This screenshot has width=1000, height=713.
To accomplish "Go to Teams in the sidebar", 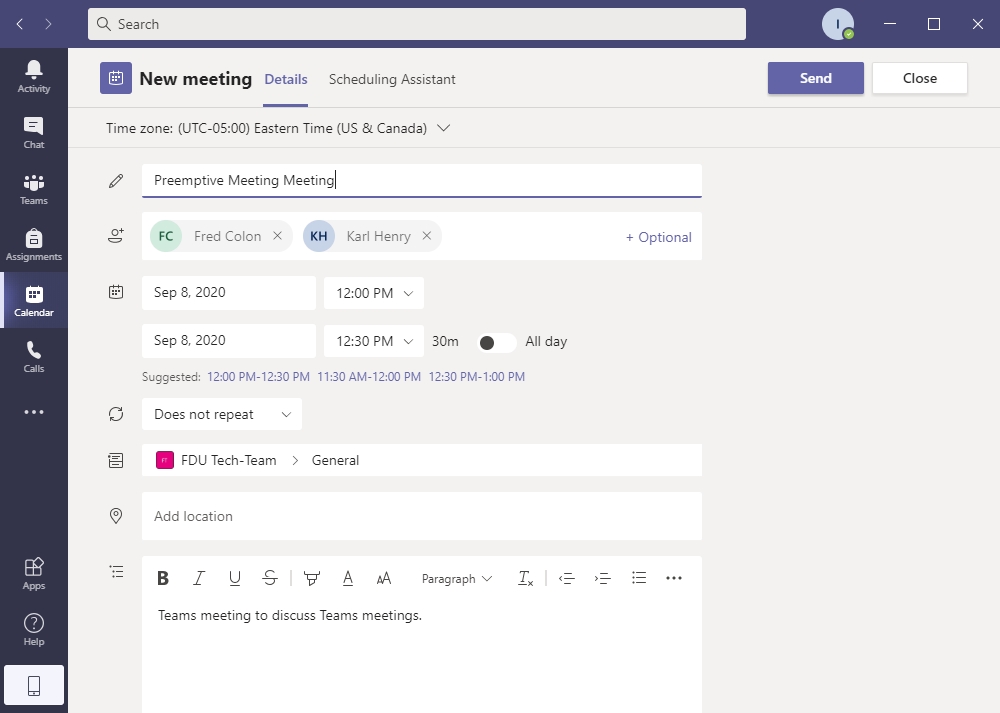I will point(34,188).
